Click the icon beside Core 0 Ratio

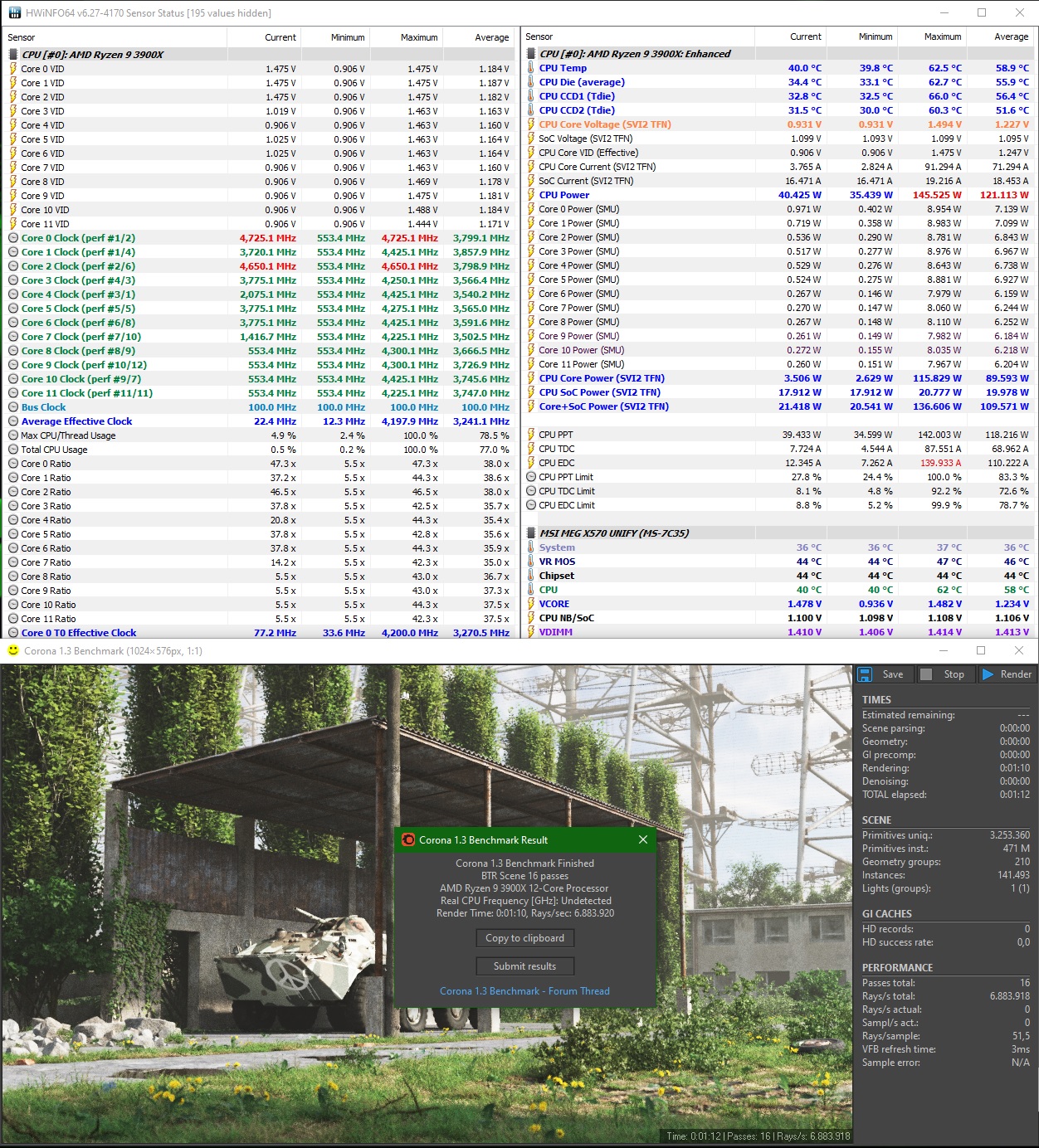point(13,464)
